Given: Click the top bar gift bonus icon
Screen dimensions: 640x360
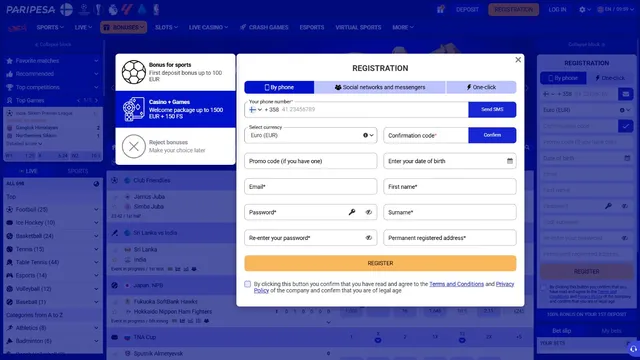Looking at the screenshot, I should 440,9.
